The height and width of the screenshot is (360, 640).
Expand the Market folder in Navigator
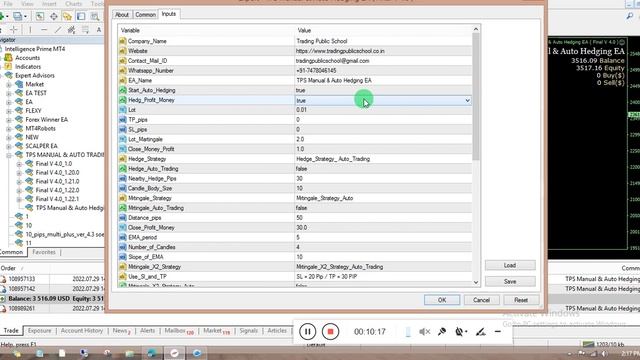(x=9, y=84)
